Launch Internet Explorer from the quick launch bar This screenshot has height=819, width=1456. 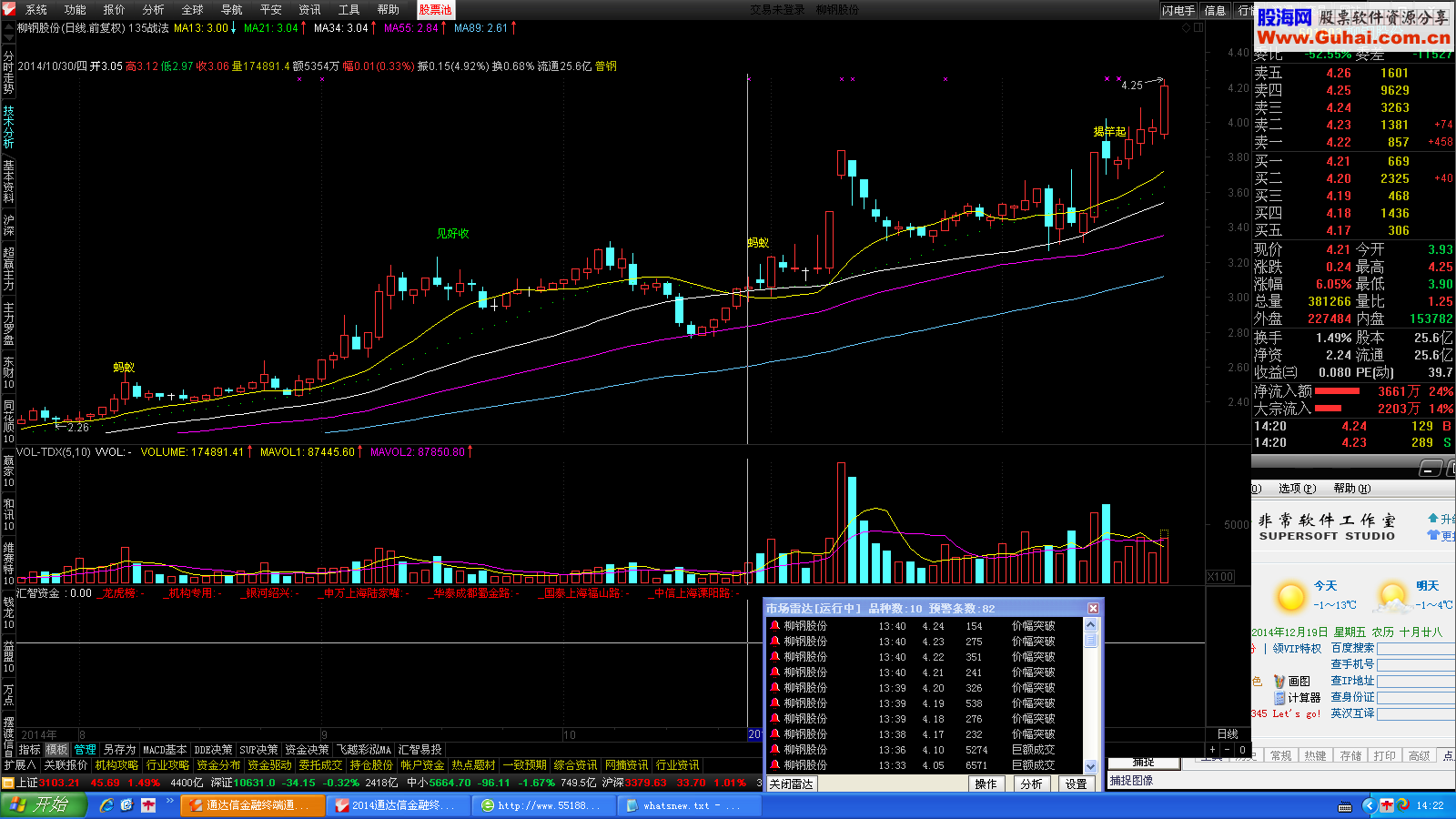[106, 805]
